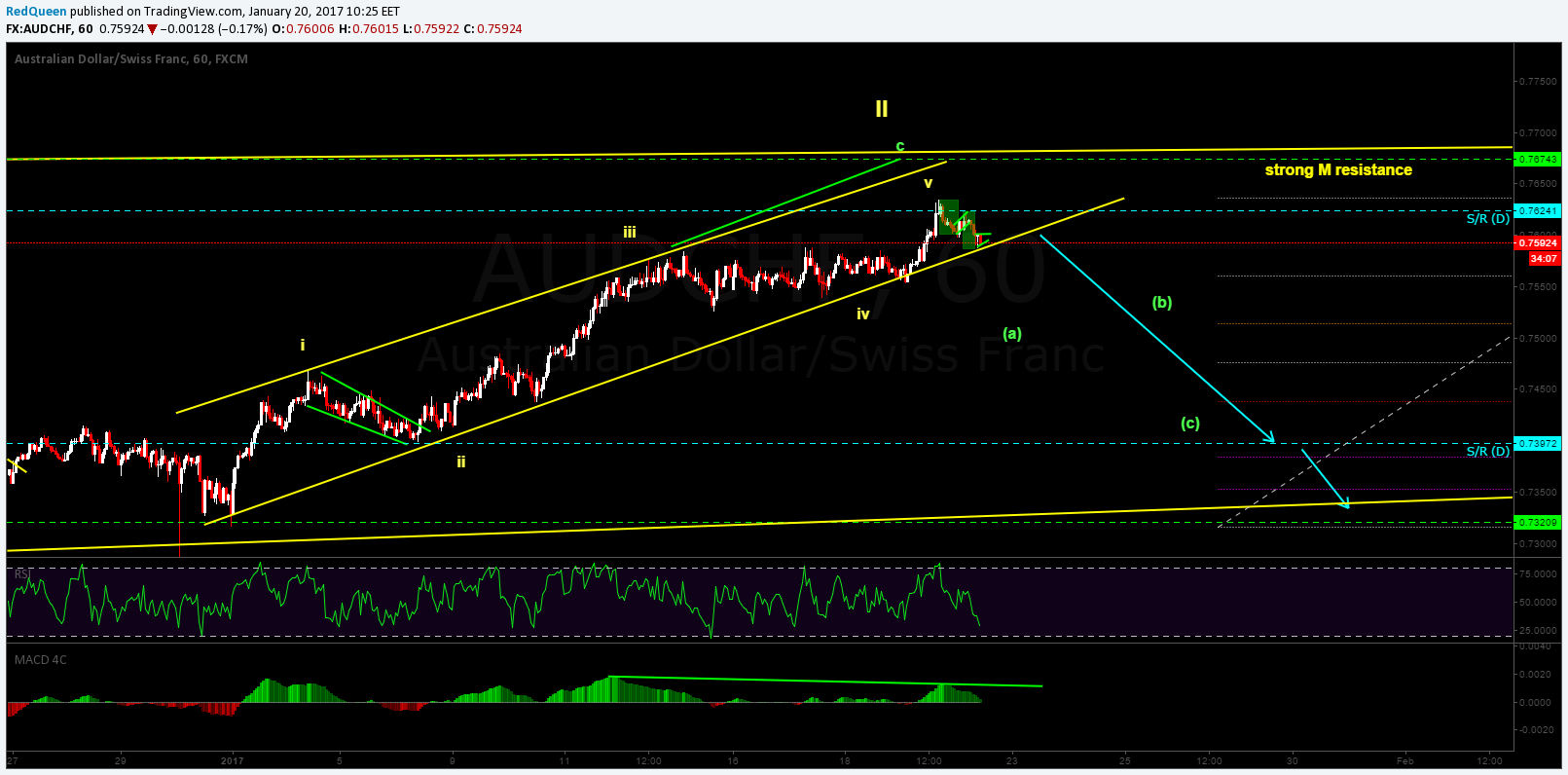Viewport: 1568px width, 775px height.
Task: Click the Feb label on time axis
Action: point(1404,759)
